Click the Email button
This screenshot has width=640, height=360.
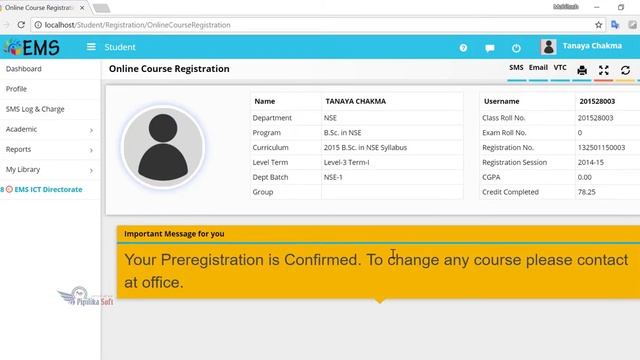(x=538, y=67)
